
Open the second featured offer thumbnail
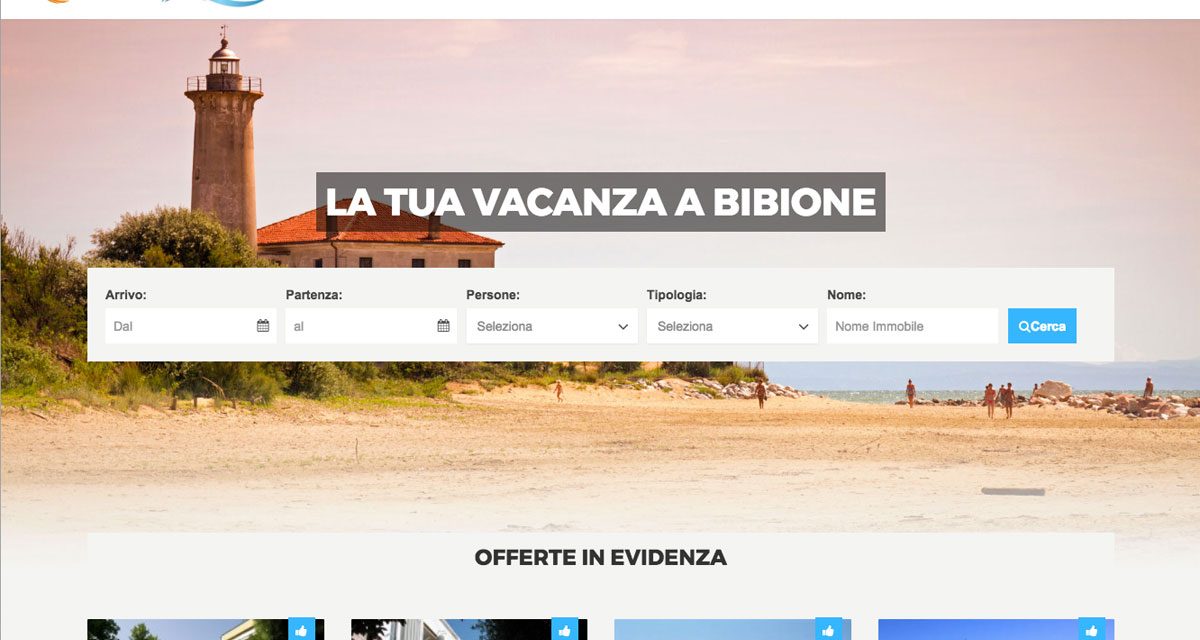[469, 630]
